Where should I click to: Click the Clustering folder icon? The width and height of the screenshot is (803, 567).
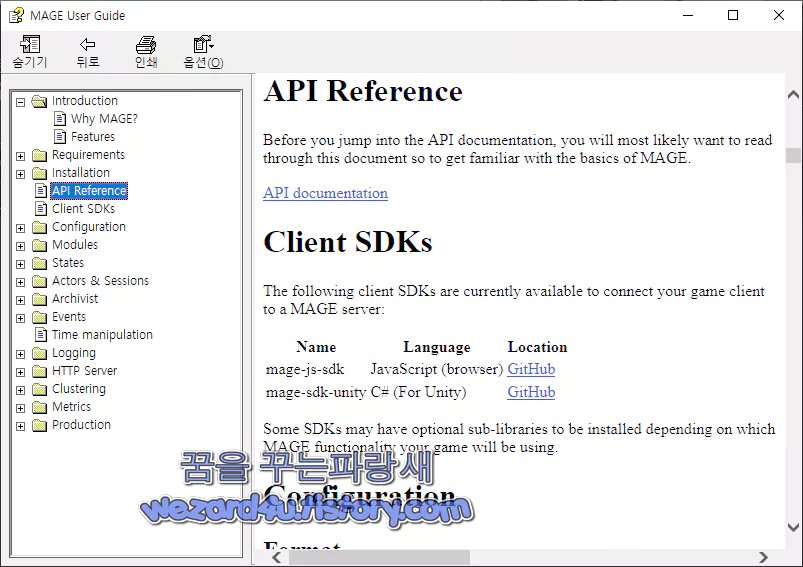pos(39,389)
